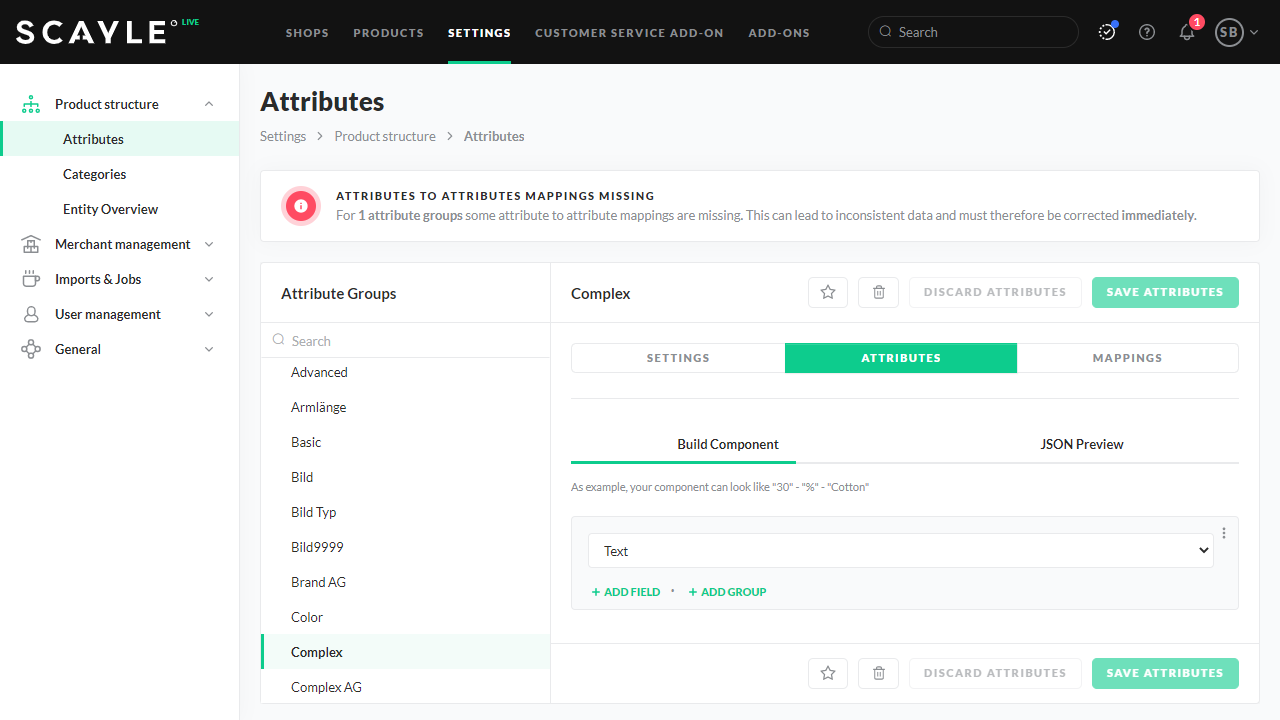
Task: Open the help question mark icon
Action: click(1147, 32)
